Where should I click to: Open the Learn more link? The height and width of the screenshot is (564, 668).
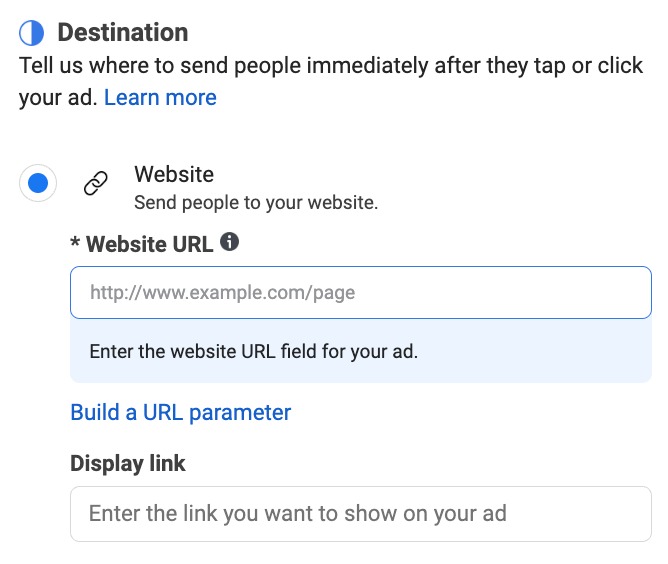(160, 98)
